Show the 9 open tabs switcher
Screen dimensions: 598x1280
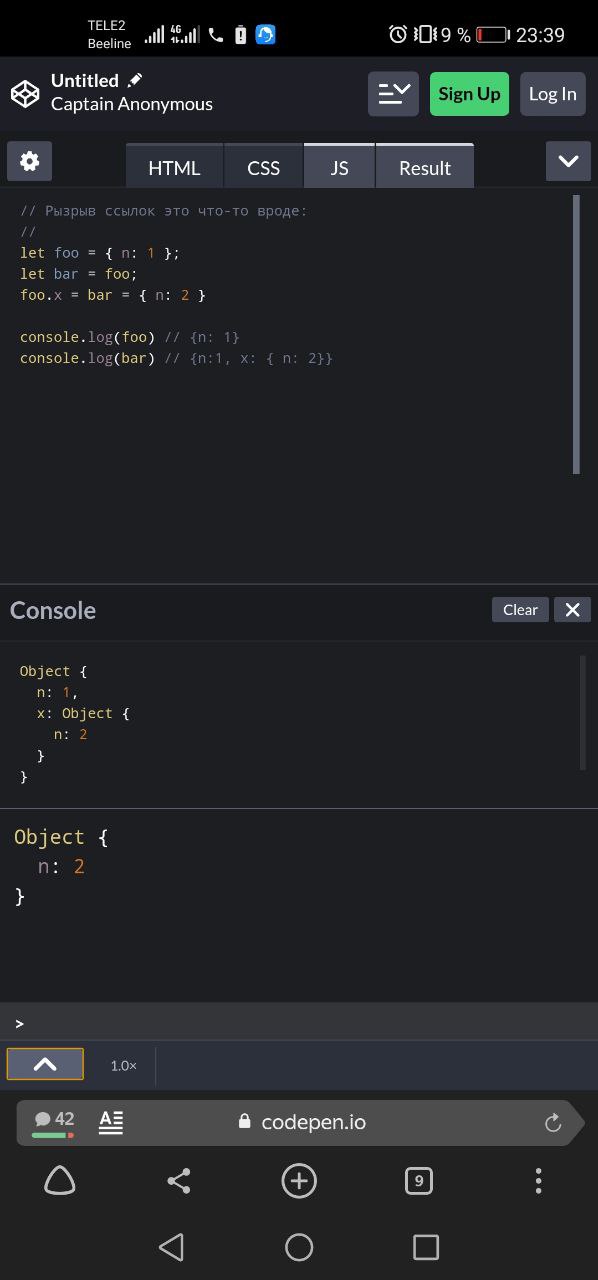[419, 1181]
